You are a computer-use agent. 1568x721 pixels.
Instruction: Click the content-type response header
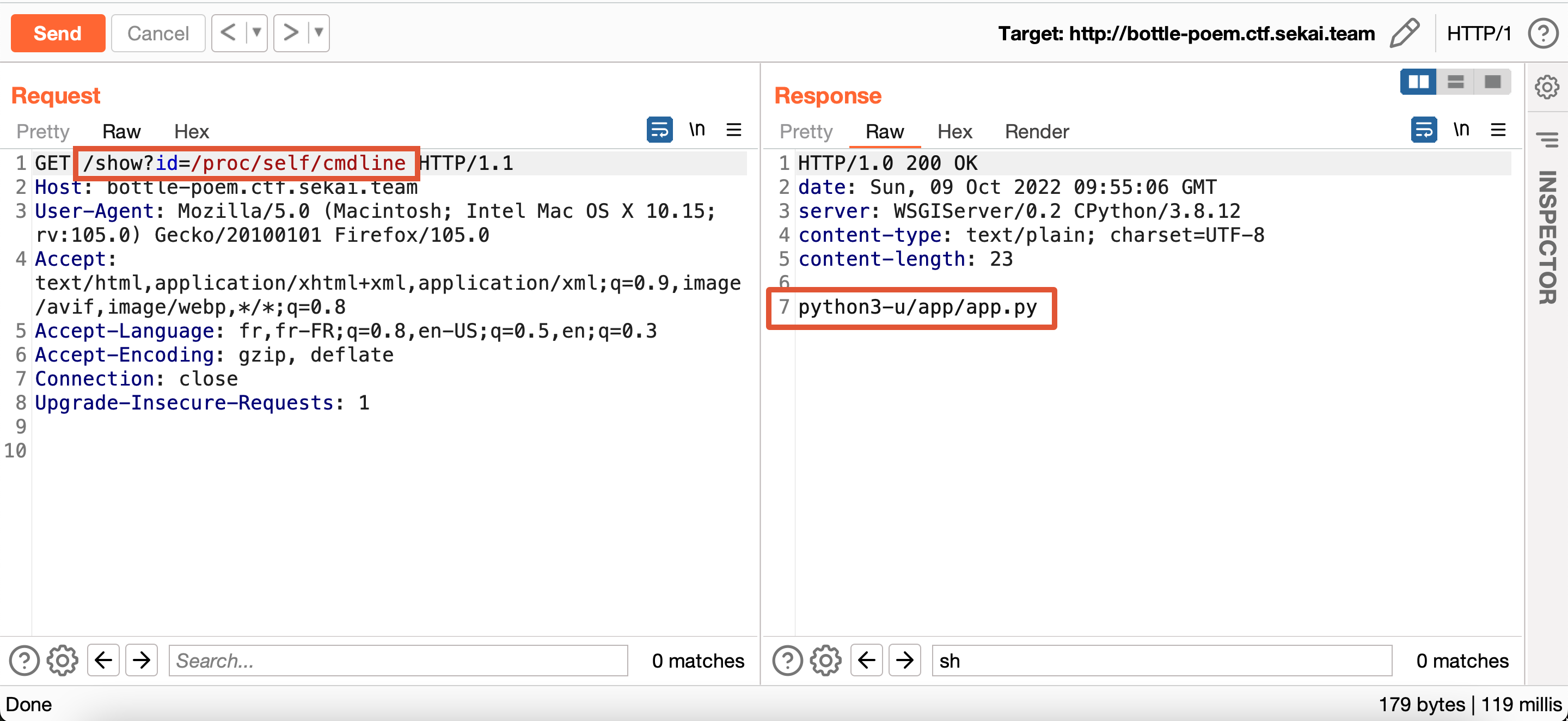click(x=1032, y=235)
